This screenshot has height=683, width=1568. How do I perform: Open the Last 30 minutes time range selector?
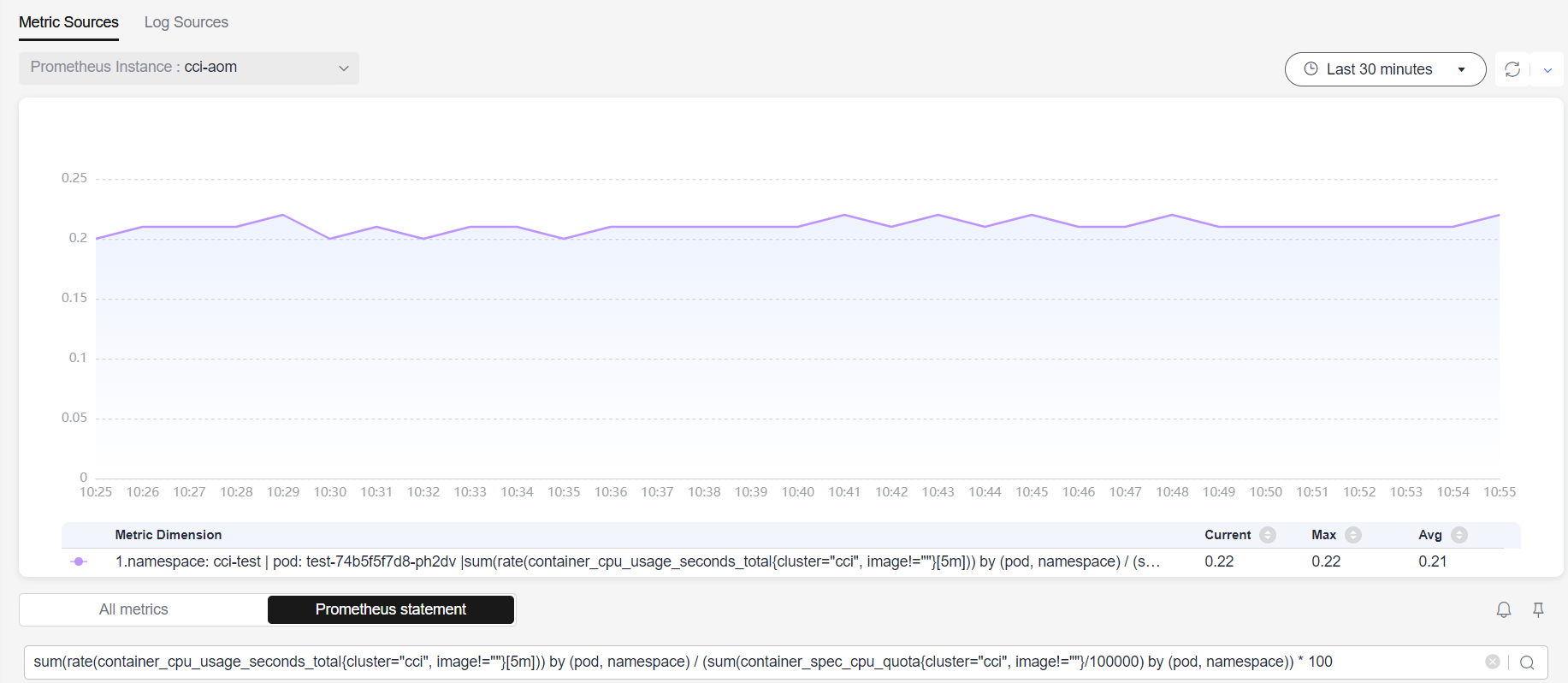[x=1385, y=69]
